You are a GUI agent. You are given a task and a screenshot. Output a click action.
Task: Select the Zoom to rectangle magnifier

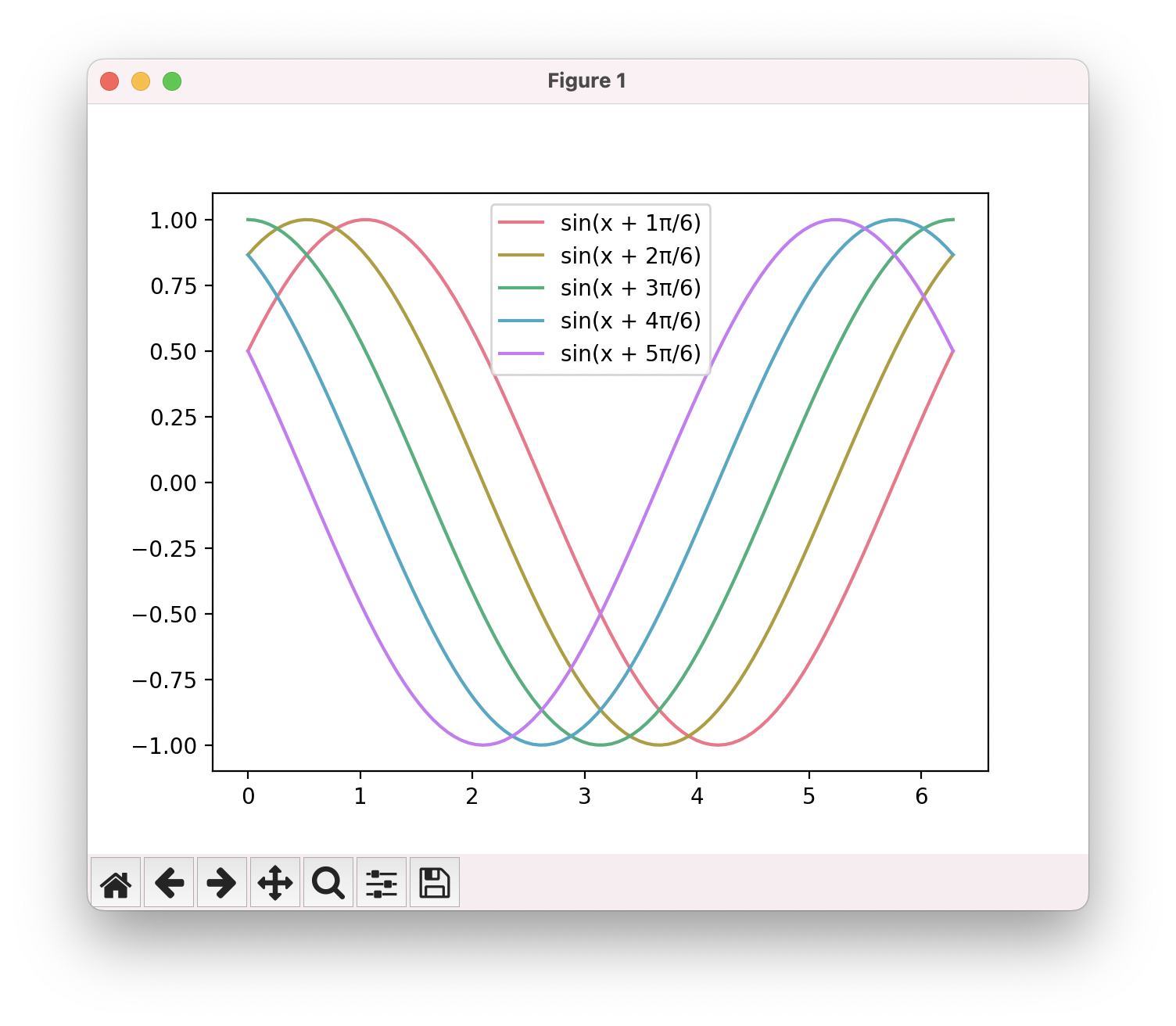[x=328, y=883]
